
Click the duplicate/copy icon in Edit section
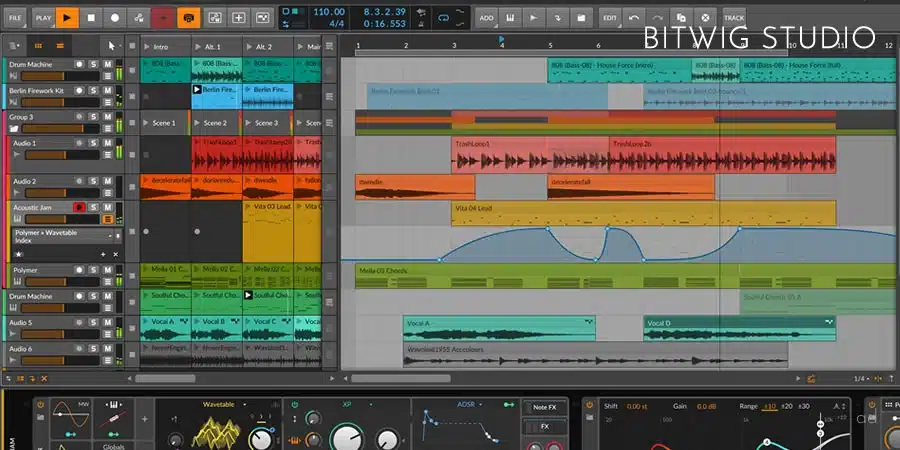point(681,18)
